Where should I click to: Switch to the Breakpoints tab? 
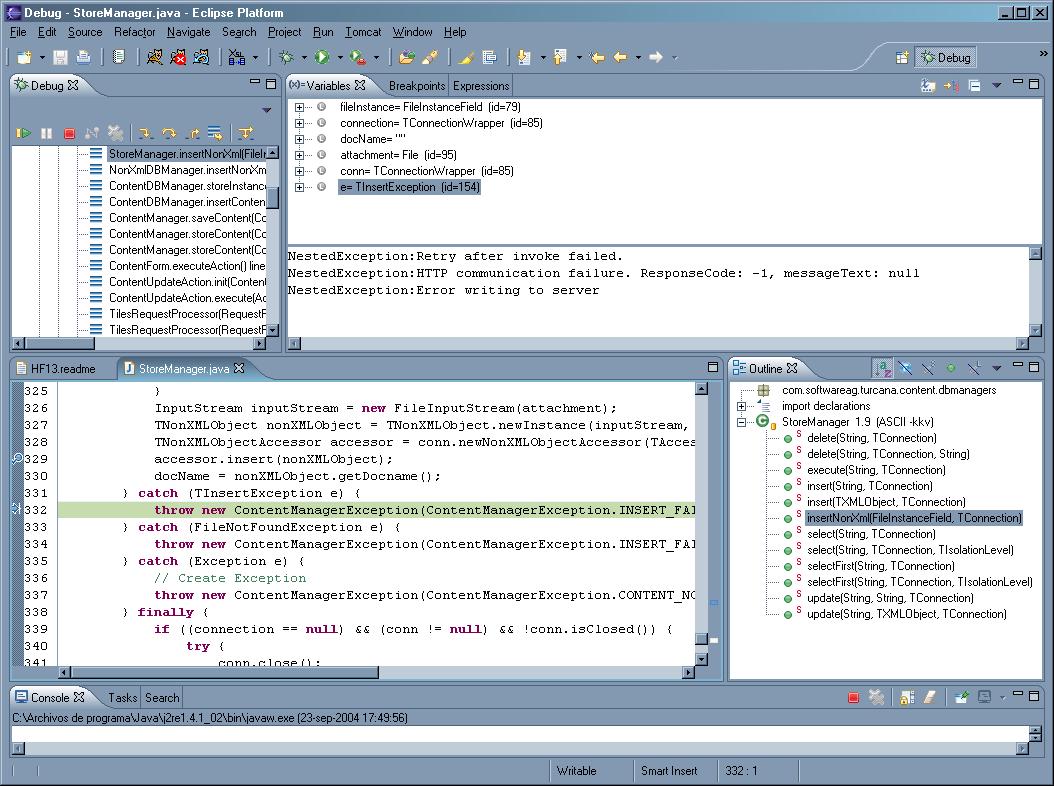pyautogui.click(x=417, y=85)
